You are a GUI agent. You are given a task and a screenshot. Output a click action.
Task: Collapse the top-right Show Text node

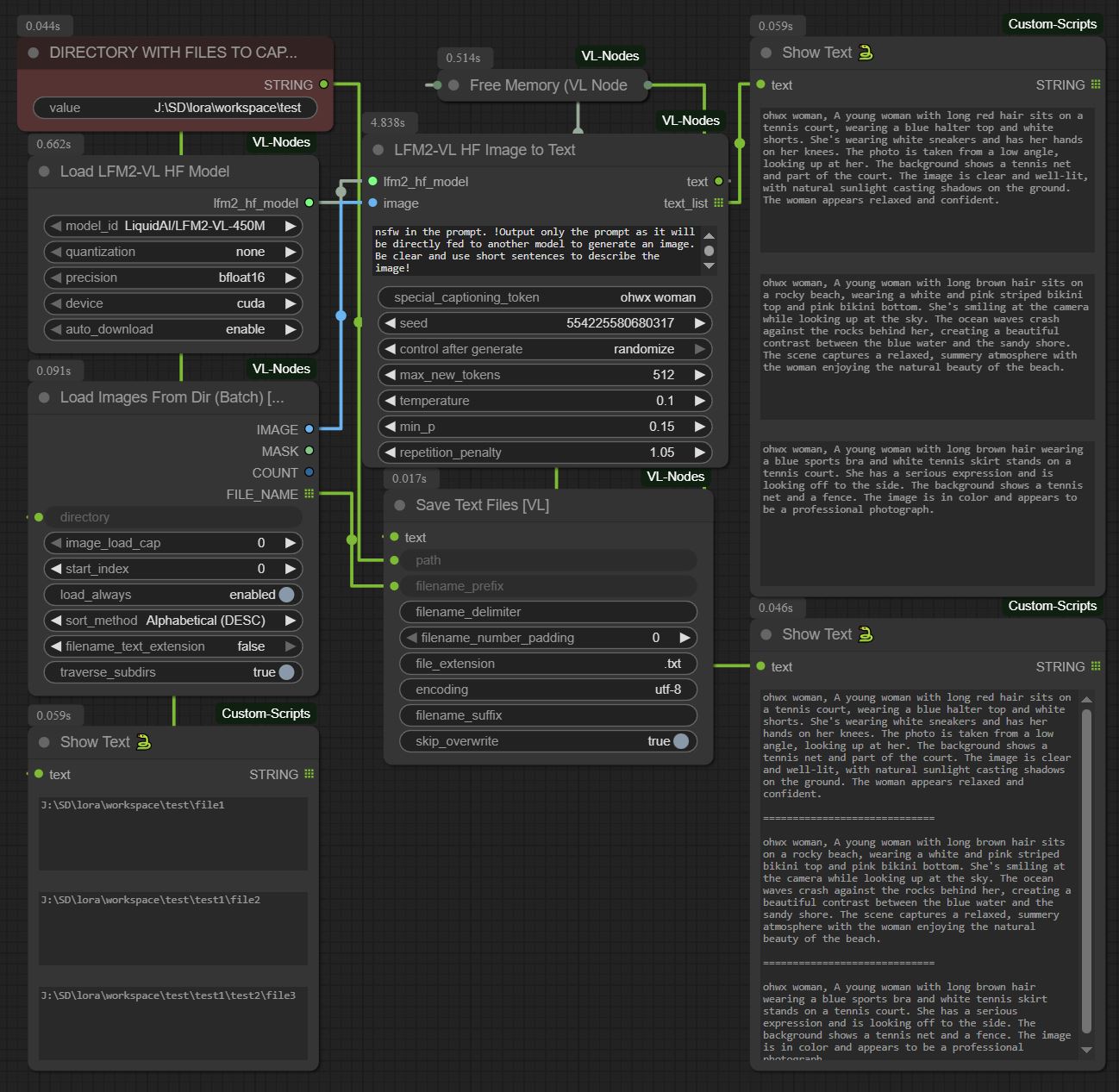pyautogui.click(x=766, y=53)
